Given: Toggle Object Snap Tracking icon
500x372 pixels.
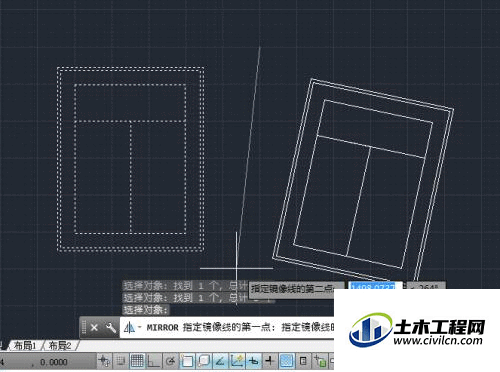Looking at the screenshot, I should coord(220,361).
